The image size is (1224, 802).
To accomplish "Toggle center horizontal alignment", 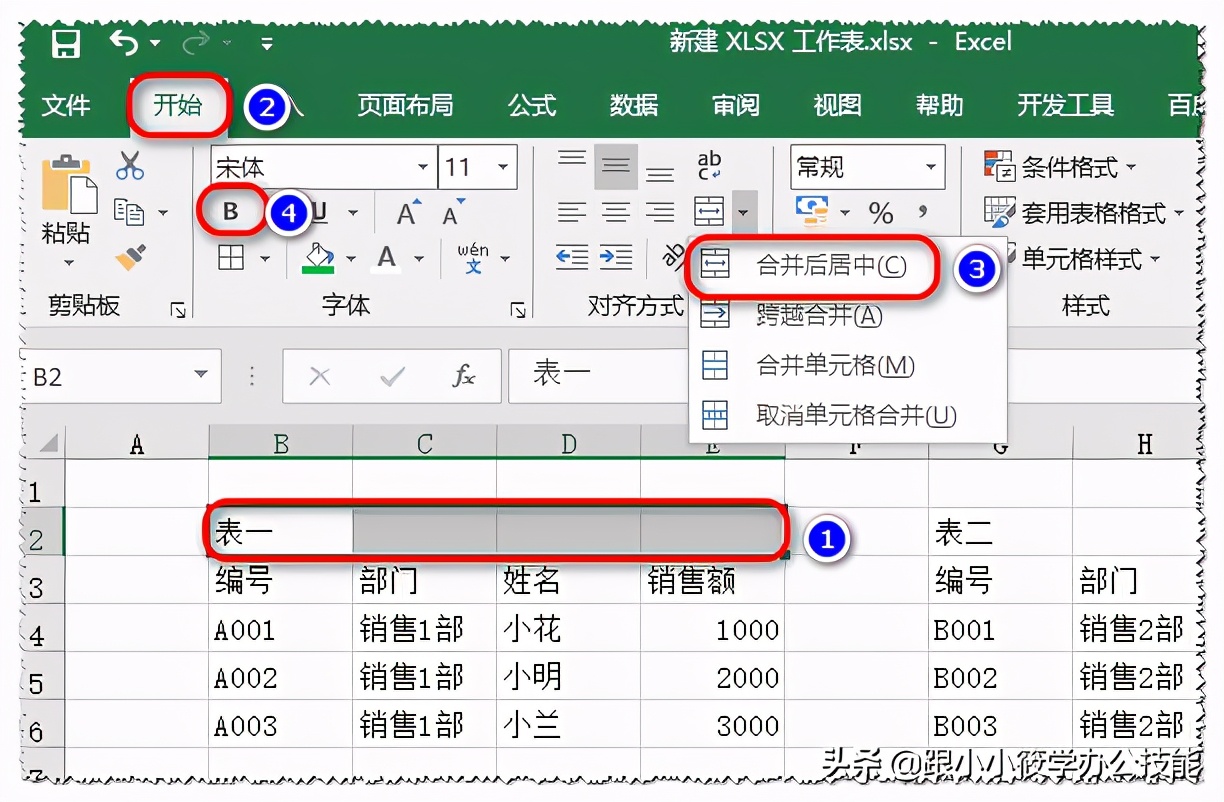I will 616,212.
